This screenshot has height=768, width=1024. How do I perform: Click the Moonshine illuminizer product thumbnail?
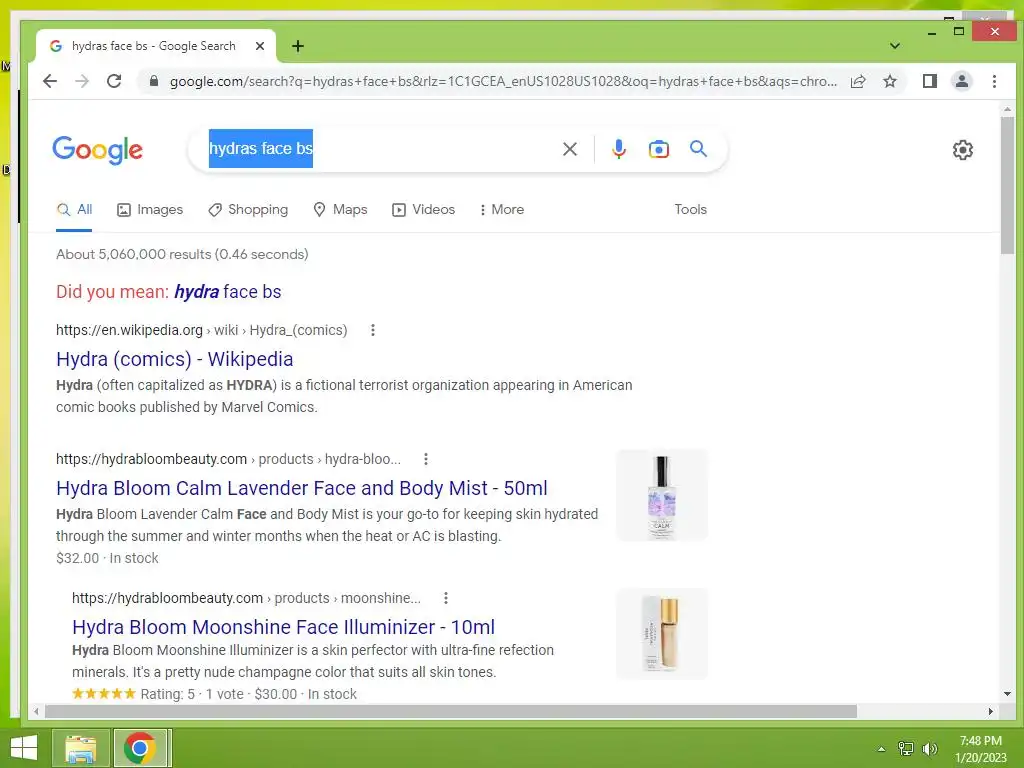point(662,633)
